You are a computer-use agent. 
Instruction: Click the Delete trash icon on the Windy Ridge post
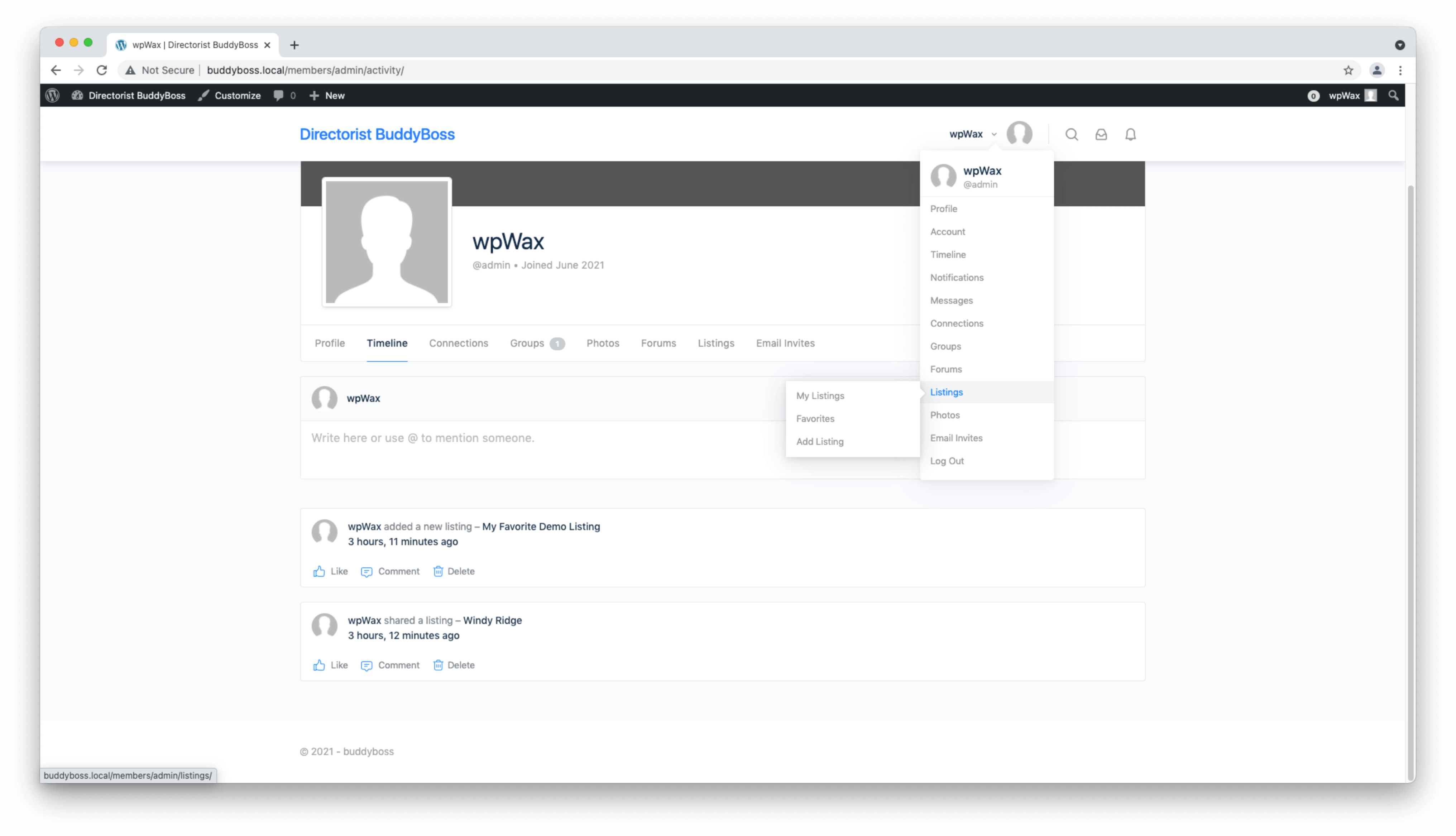click(x=438, y=665)
